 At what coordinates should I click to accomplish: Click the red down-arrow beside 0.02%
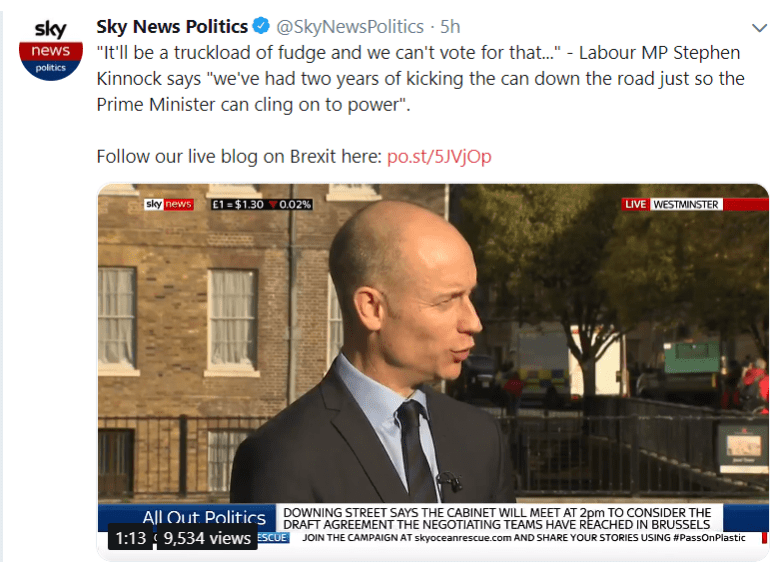(x=272, y=204)
